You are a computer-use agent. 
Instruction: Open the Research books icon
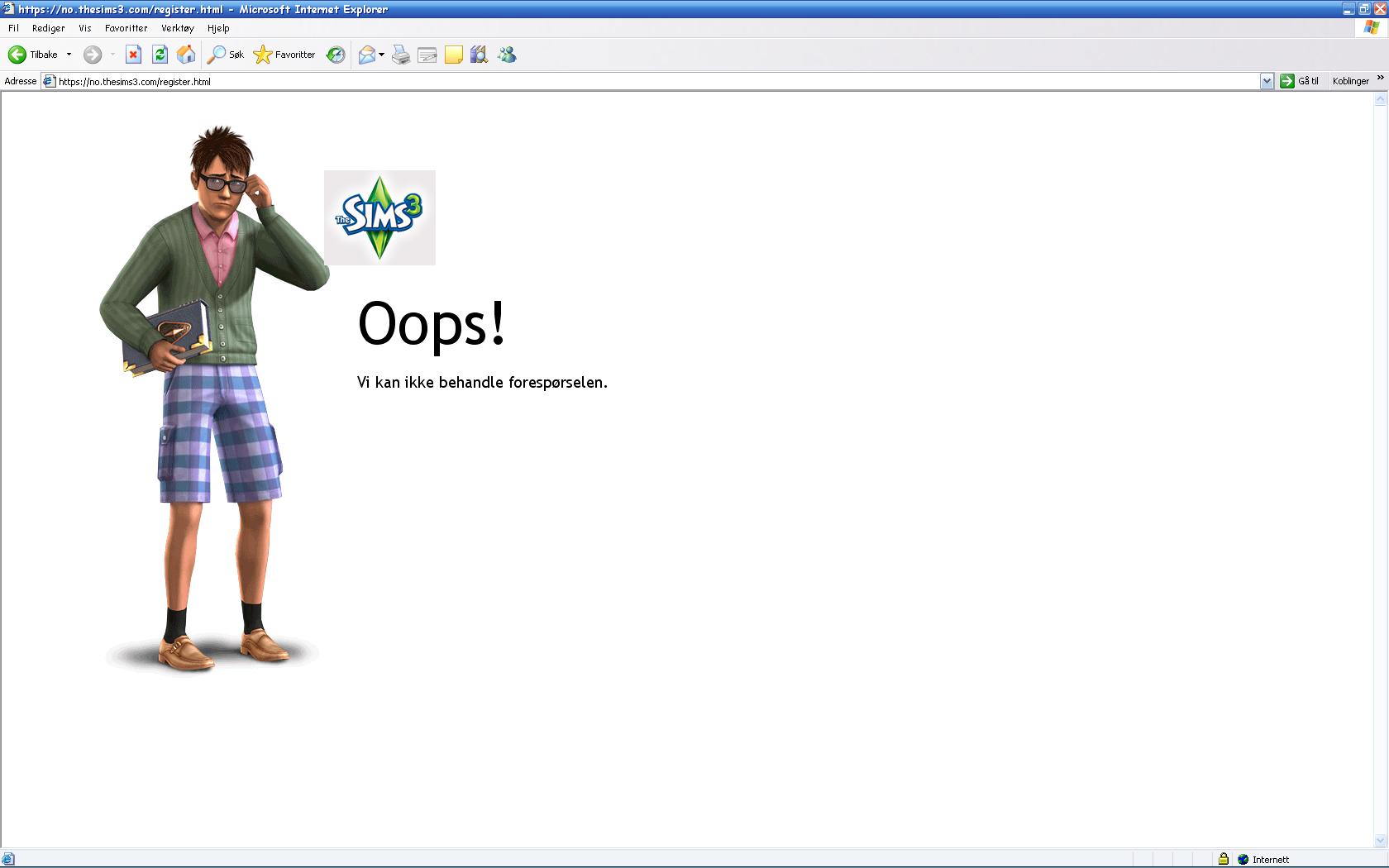[480, 55]
